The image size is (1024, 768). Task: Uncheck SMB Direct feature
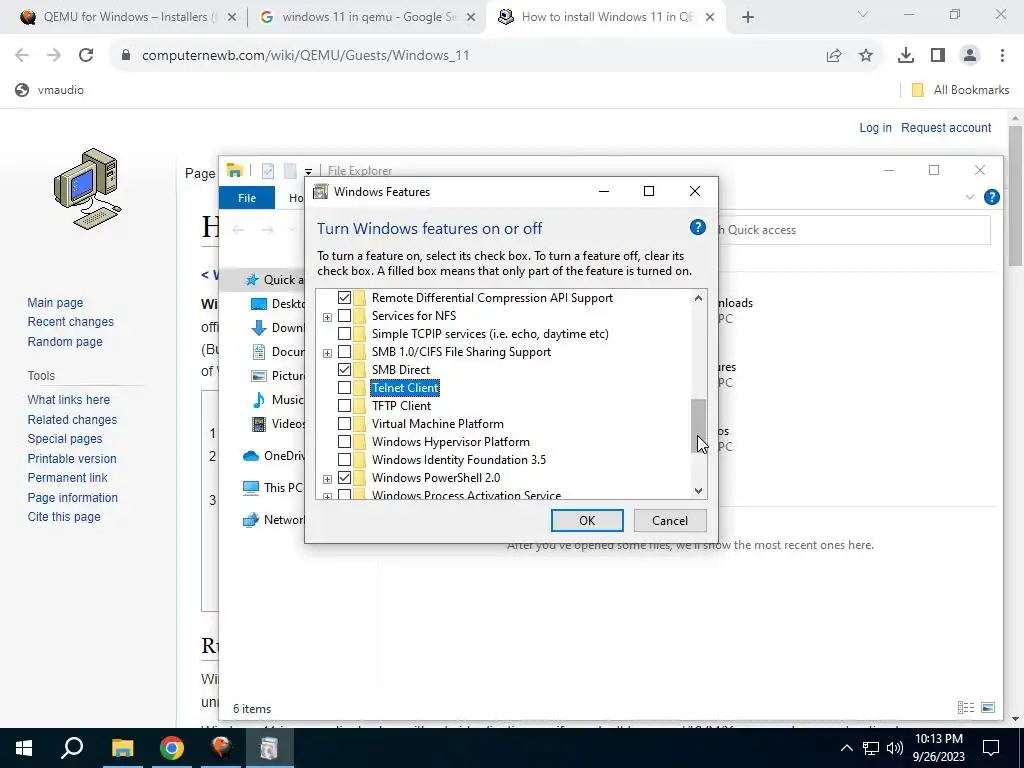344,370
